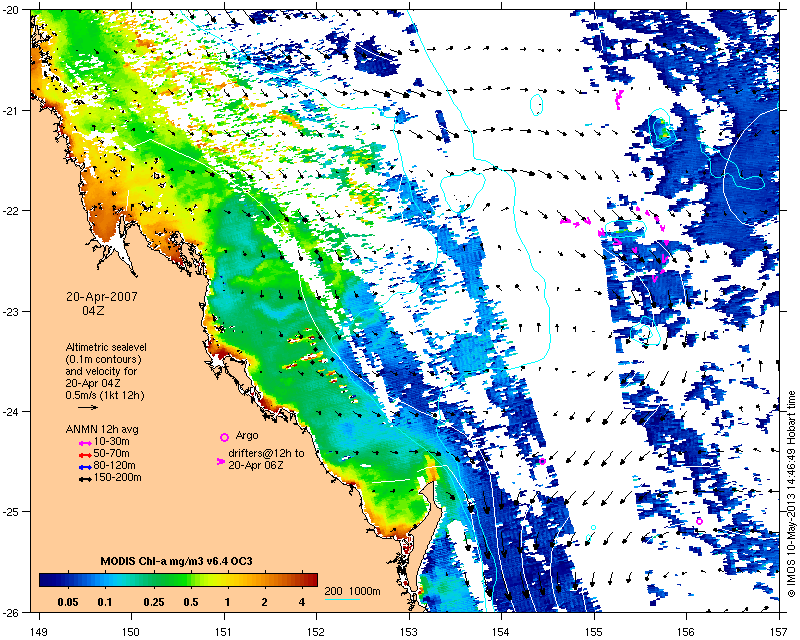The image size is (800, 640).
Task: Click the Argo float marker near 154.5, -24.5
Action: click(542, 461)
